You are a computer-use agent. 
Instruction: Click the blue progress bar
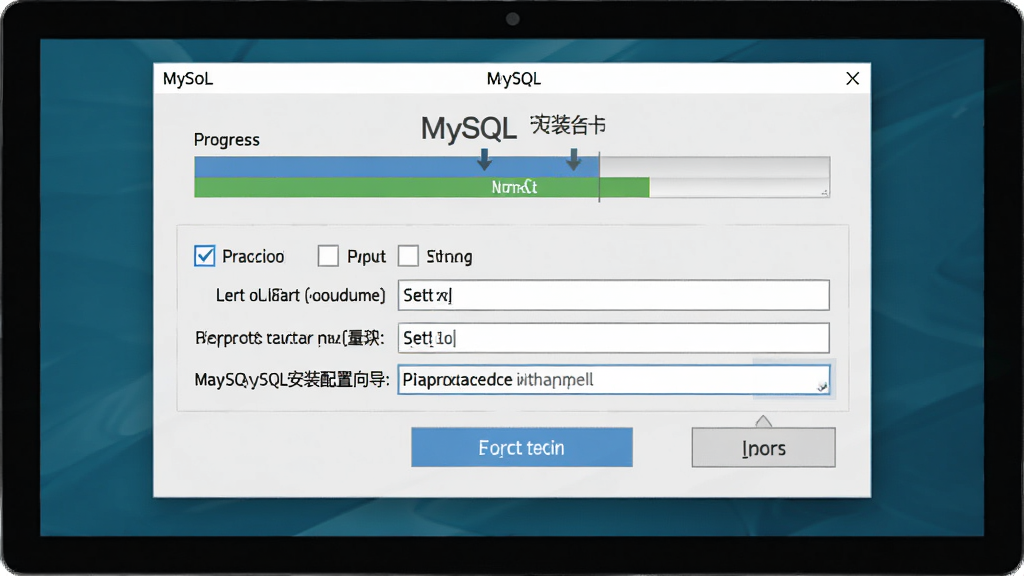396,167
